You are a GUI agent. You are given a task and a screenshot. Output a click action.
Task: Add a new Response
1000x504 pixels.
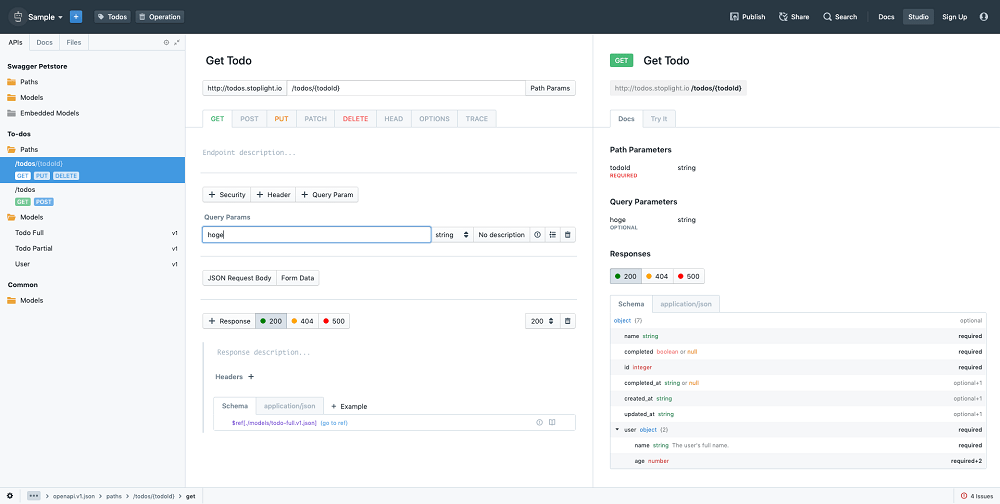click(x=229, y=321)
